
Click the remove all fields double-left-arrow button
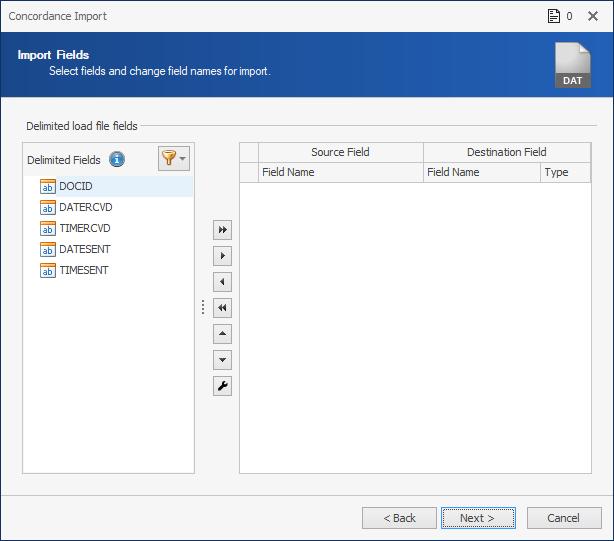coord(222,308)
